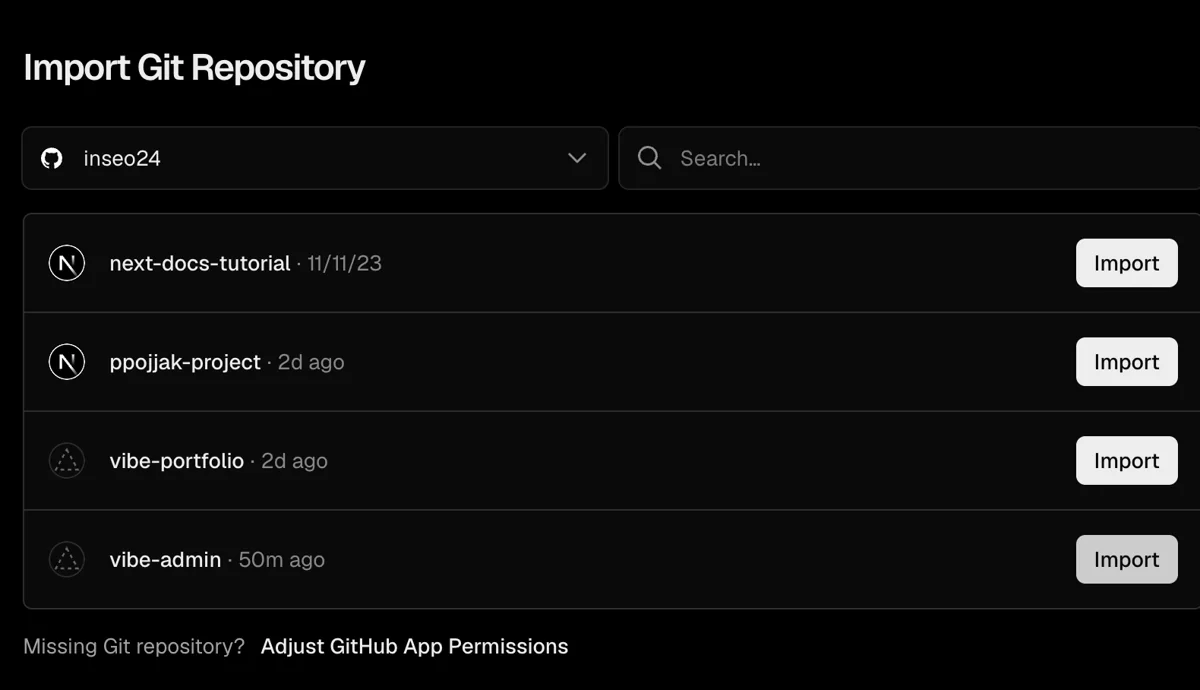Click the Next.js icon for ppojjak-project

tap(67, 362)
